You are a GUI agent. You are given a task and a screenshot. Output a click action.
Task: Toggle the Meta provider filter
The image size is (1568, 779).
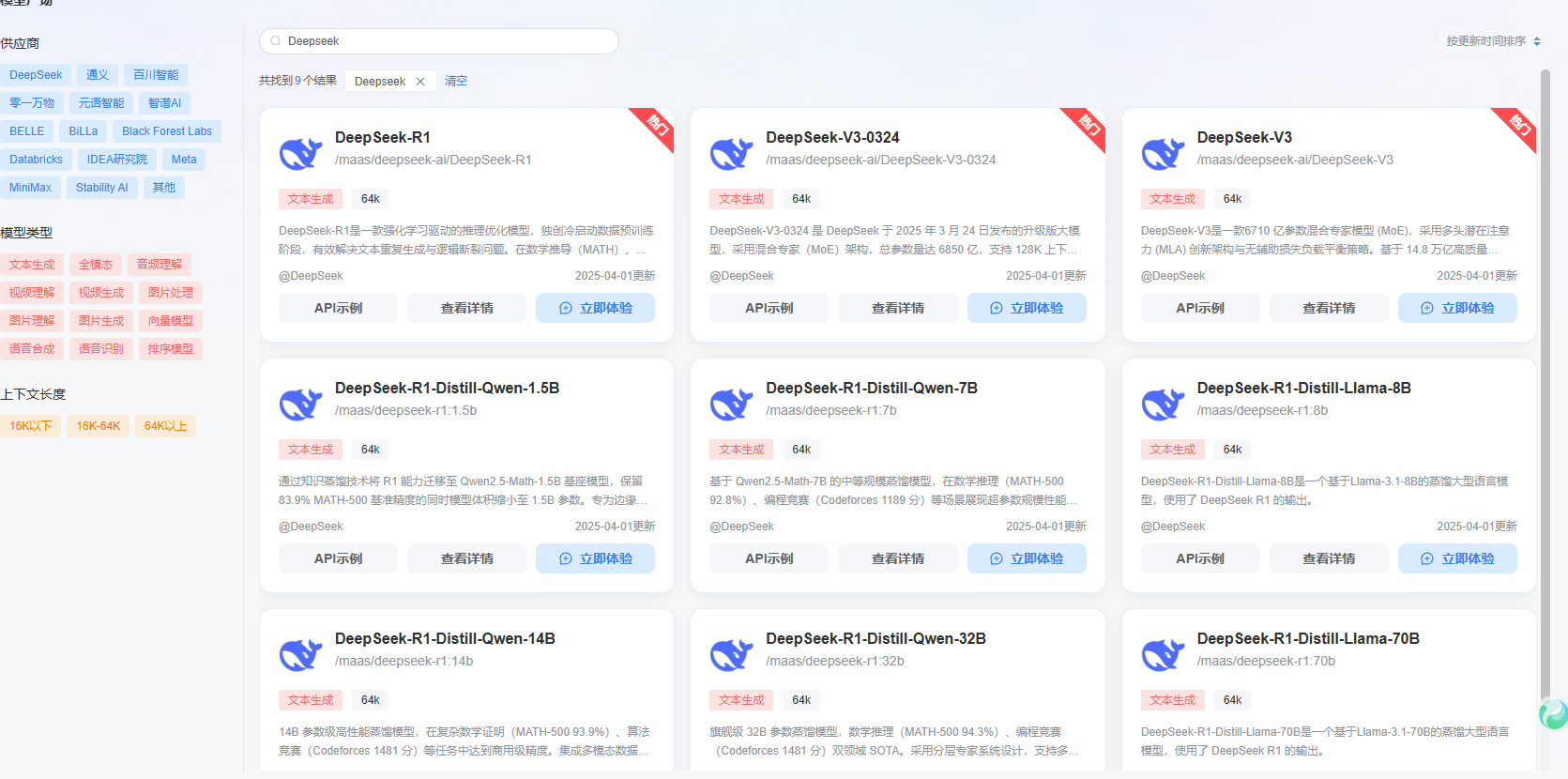tap(184, 160)
